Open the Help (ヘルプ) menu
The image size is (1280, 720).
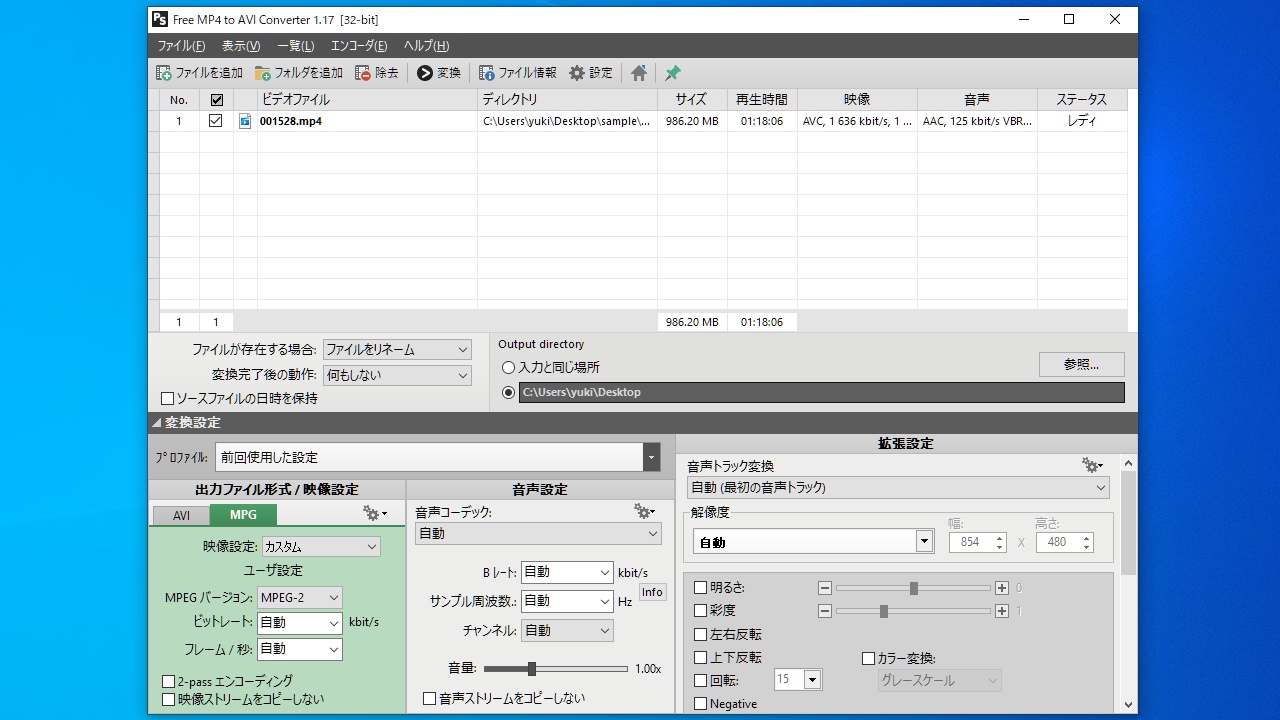pyautogui.click(x=426, y=46)
